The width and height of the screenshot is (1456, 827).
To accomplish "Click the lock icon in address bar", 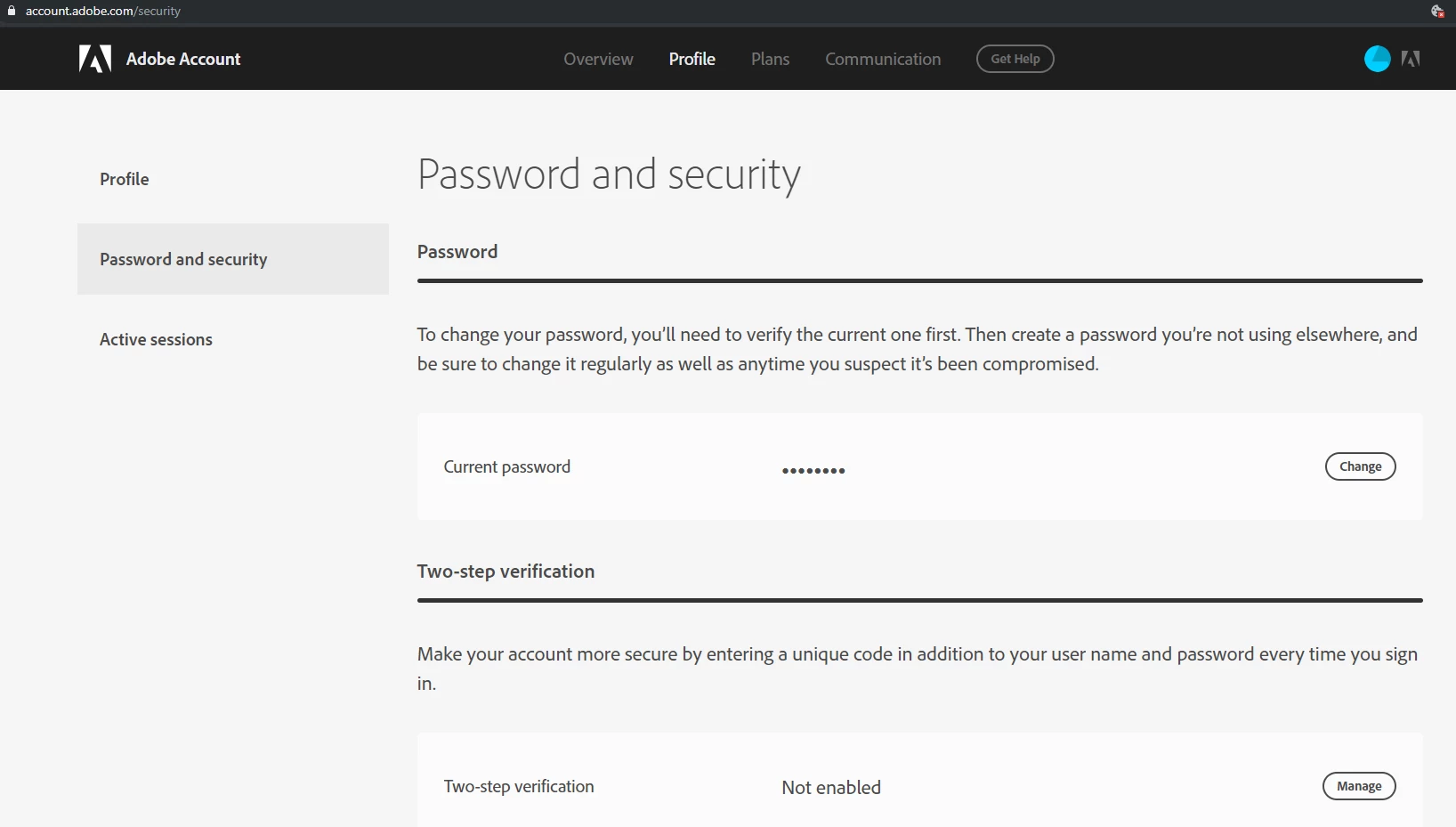I will pyautogui.click(x=12, y=11).
